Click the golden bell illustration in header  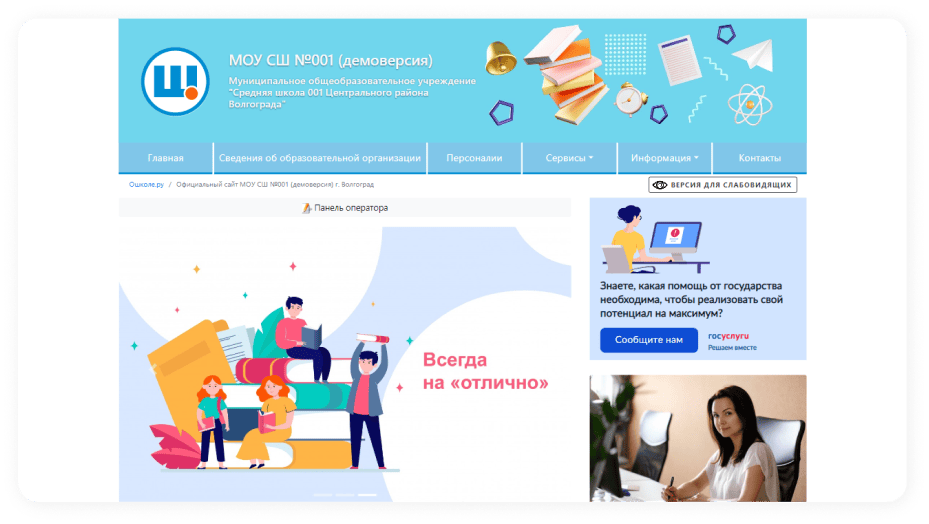coord(500,59)
